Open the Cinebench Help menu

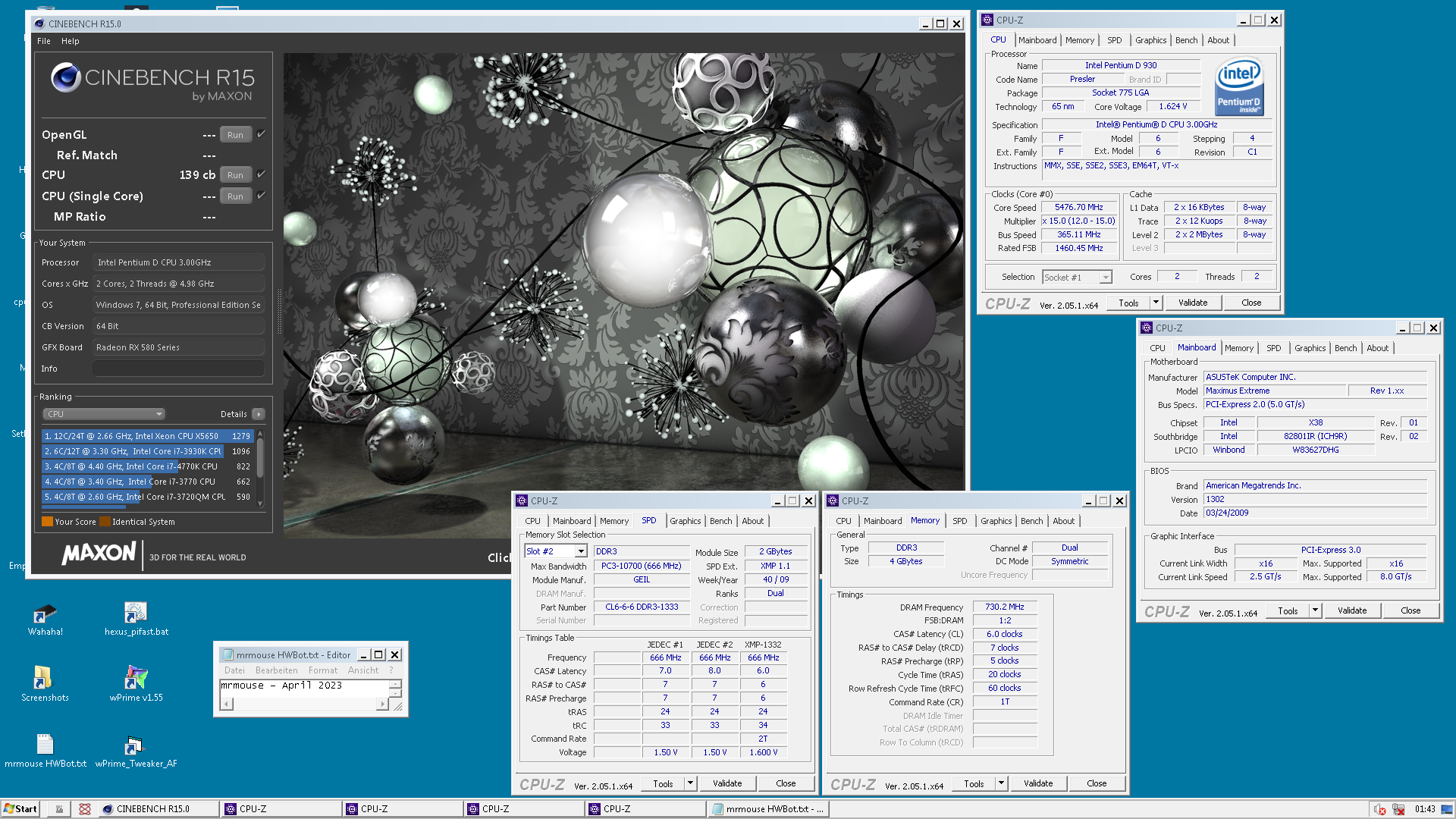(71, 41)
